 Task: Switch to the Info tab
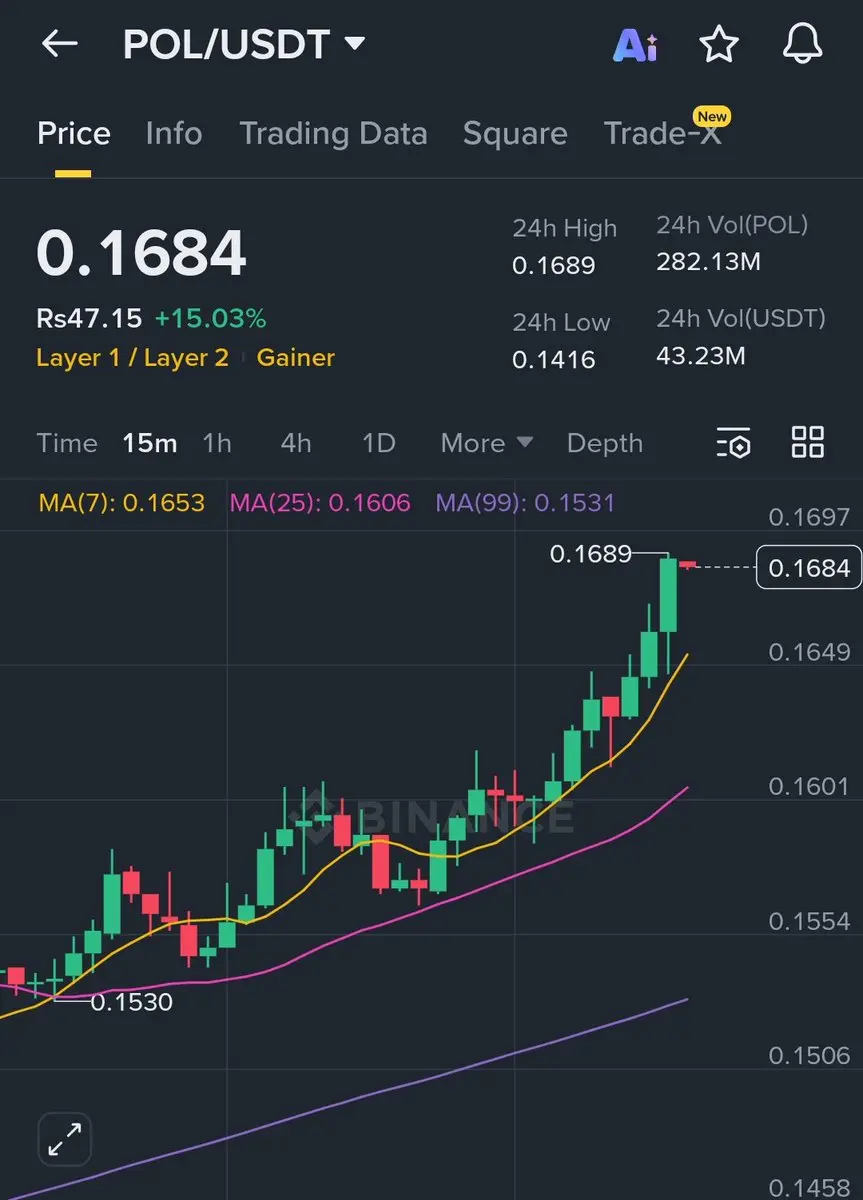click(x=173, y=134)
